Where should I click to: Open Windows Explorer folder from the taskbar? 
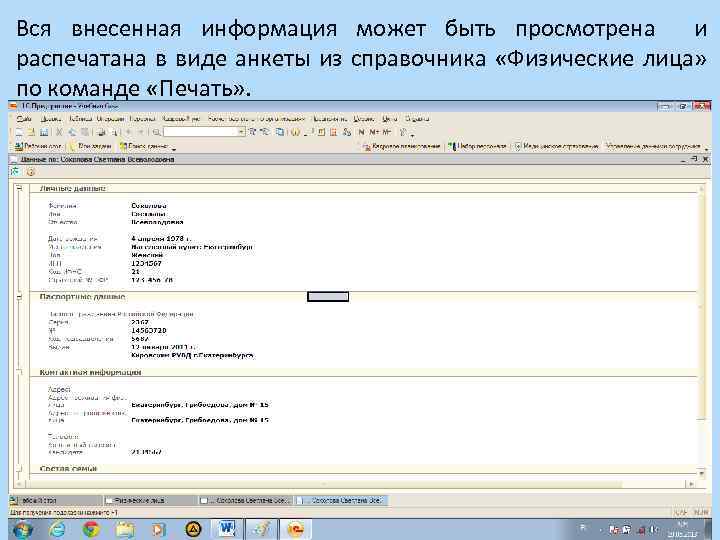[125, 529]
